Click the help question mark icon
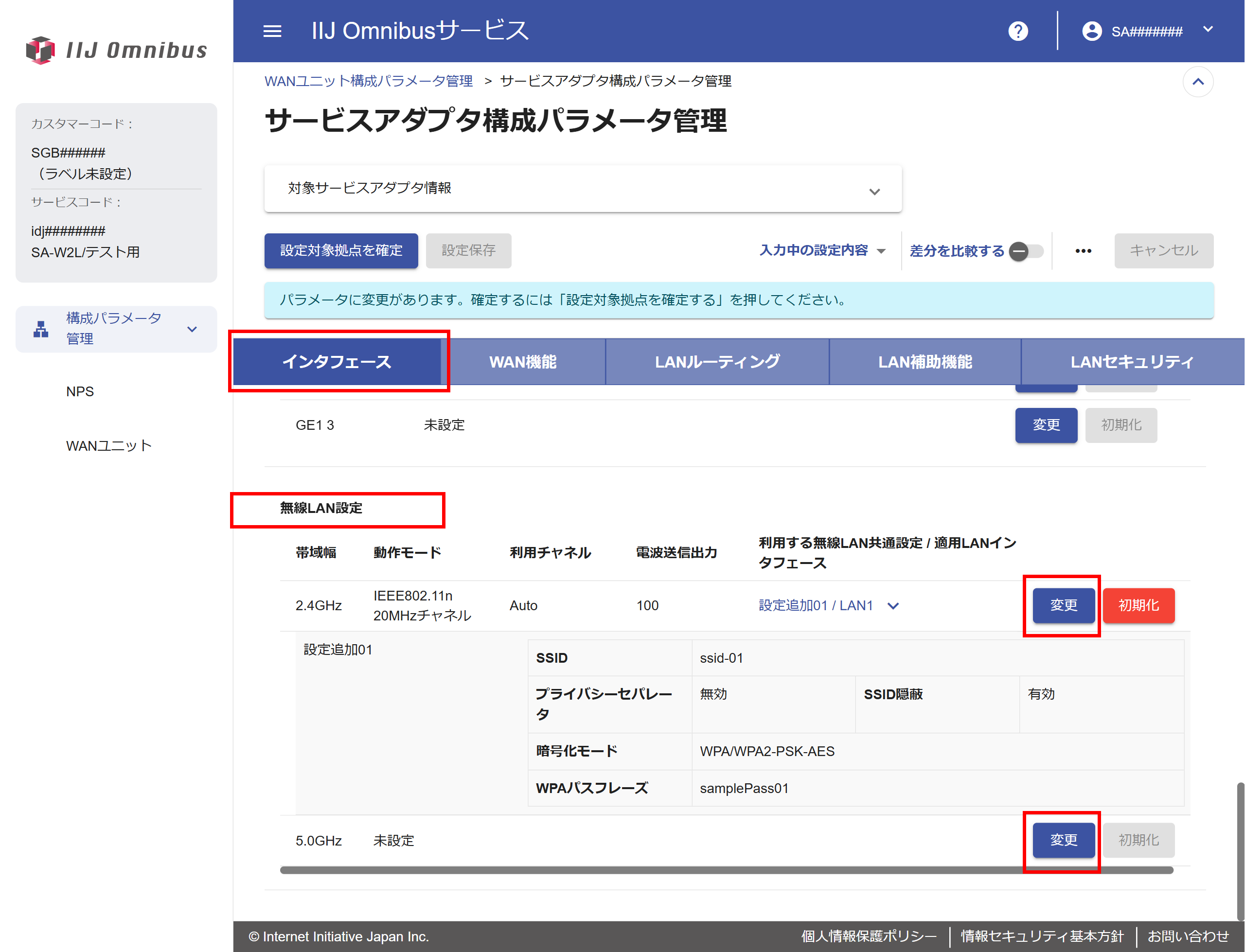 pos(1018,31)
